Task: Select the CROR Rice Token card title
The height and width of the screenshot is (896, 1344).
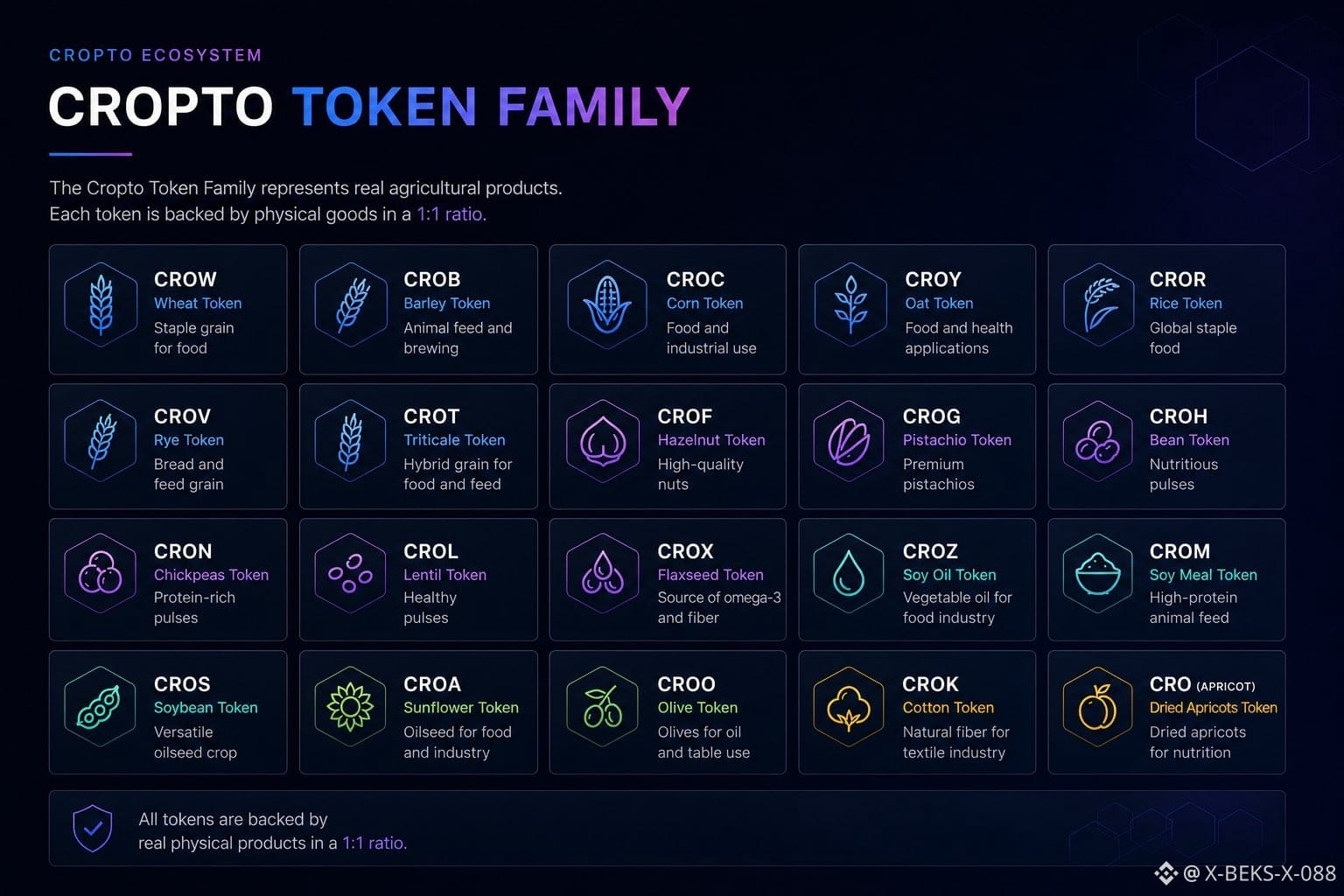Action: (x=1178, y=279)
